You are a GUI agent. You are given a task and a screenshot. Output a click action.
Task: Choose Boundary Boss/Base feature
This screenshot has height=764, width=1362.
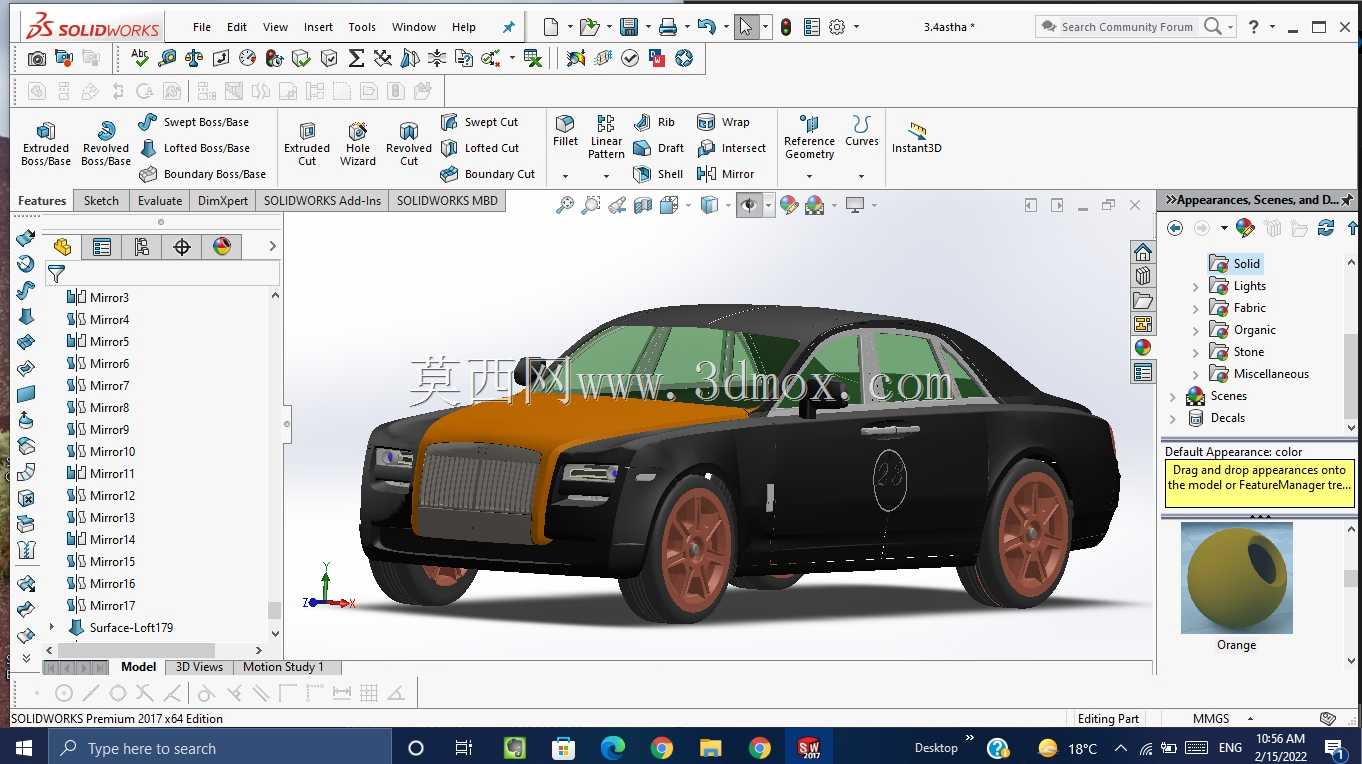coord(202,174)
